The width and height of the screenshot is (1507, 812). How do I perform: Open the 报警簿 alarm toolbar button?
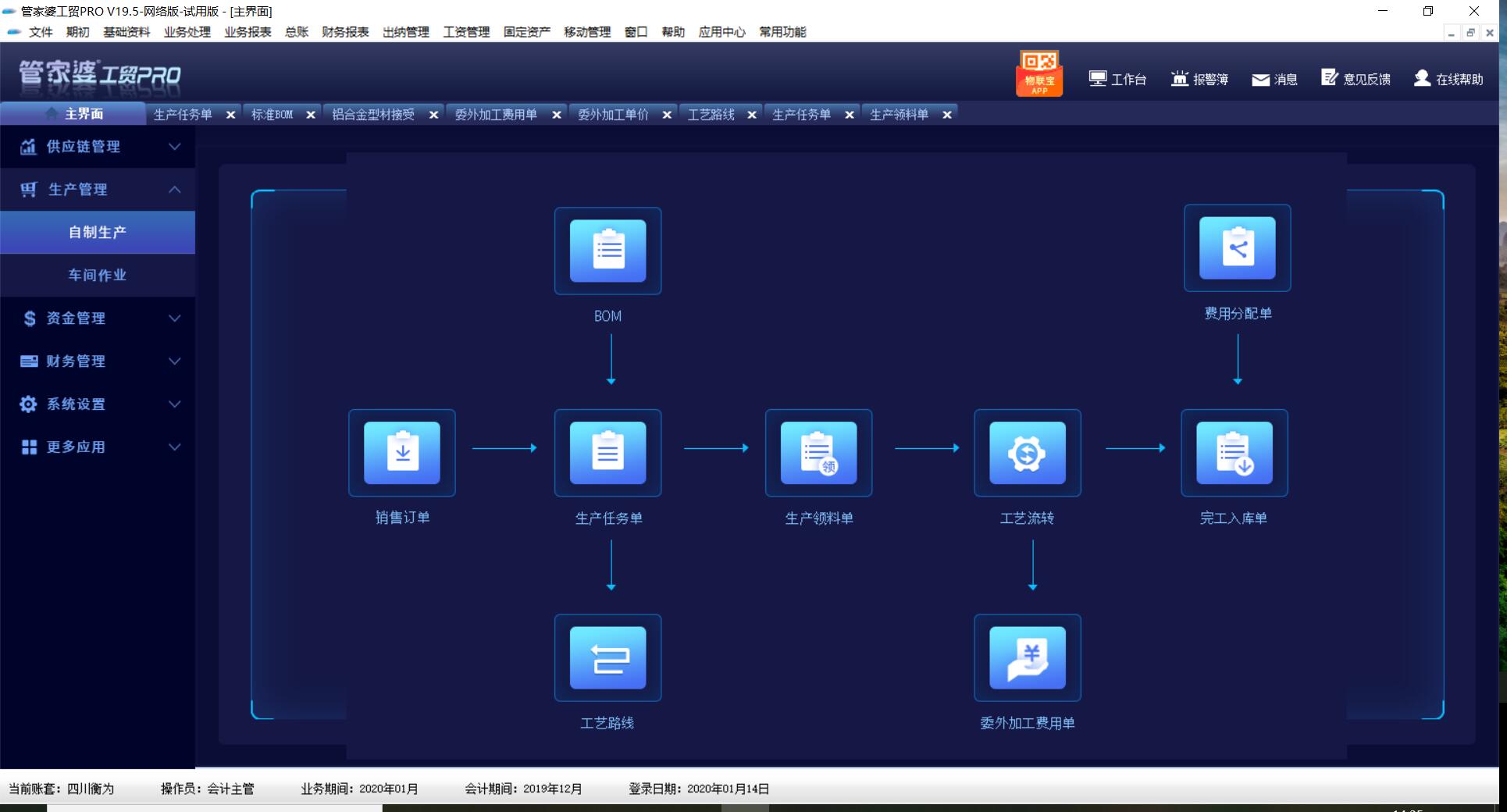pyautogui.click(x=1199, y=79)
